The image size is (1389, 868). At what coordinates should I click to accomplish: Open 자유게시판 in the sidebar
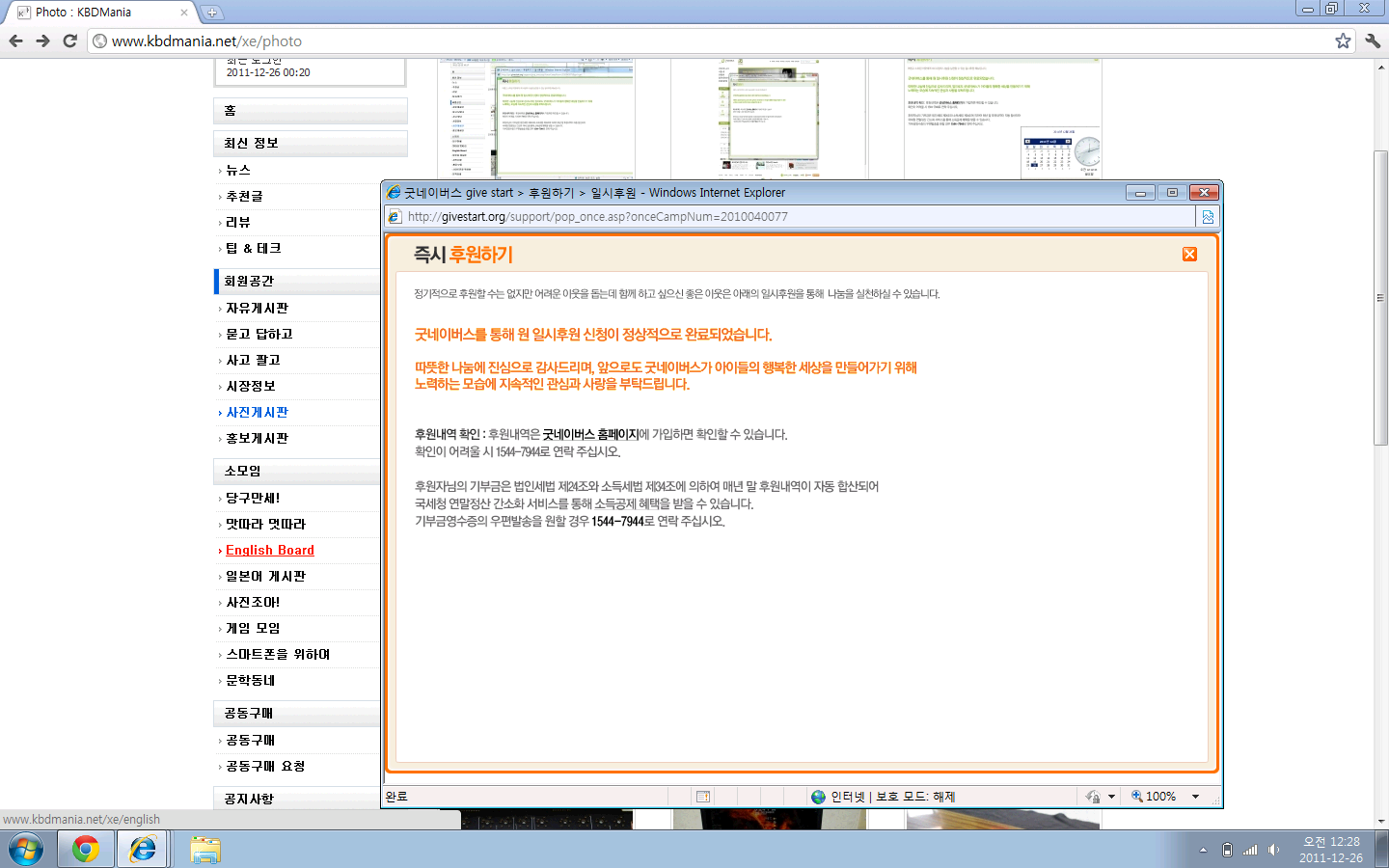coord(258,308)
